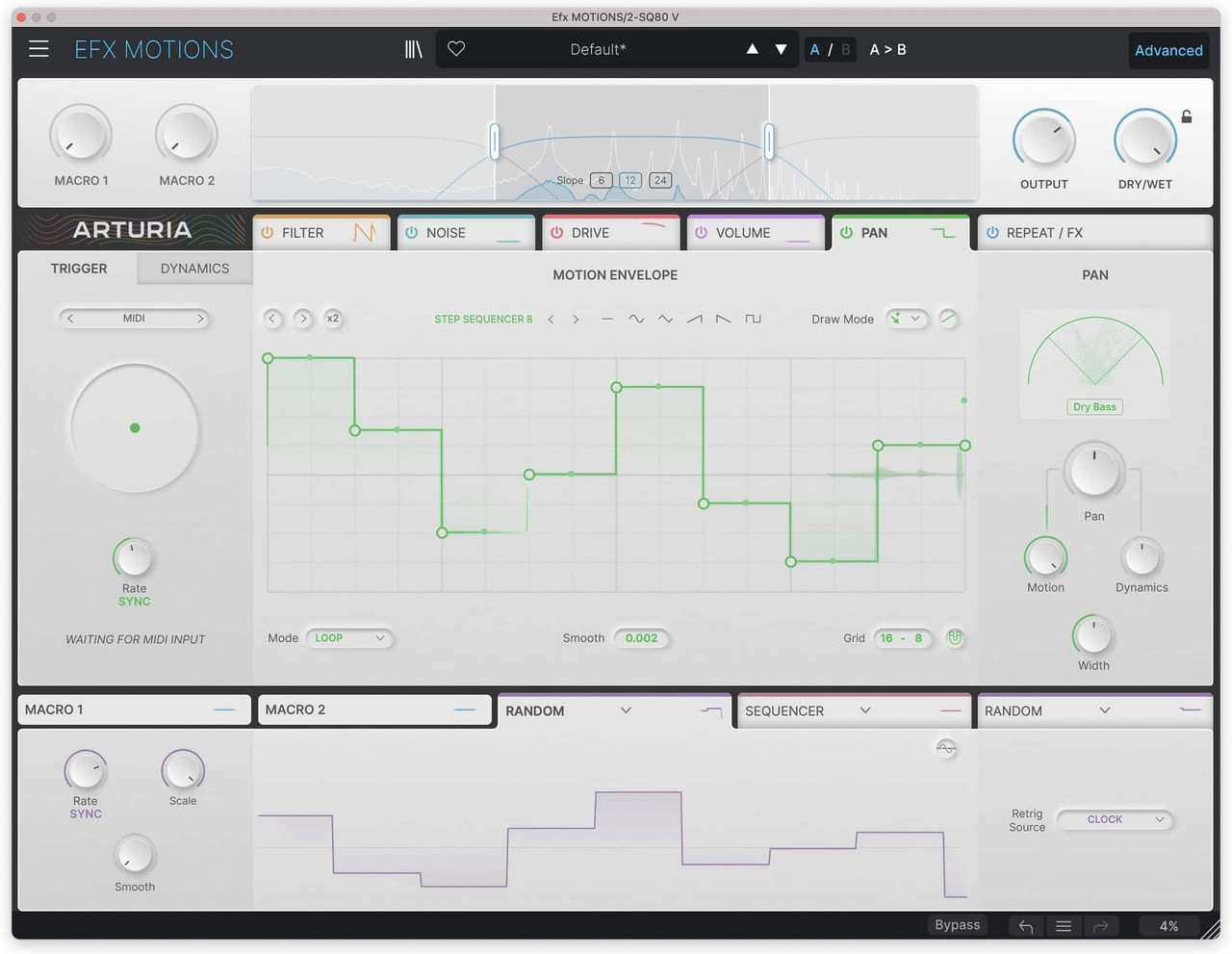The image size is (1232, 954).
Task: Load the next preset with down arrow
Action: click(x=781, y=49)
